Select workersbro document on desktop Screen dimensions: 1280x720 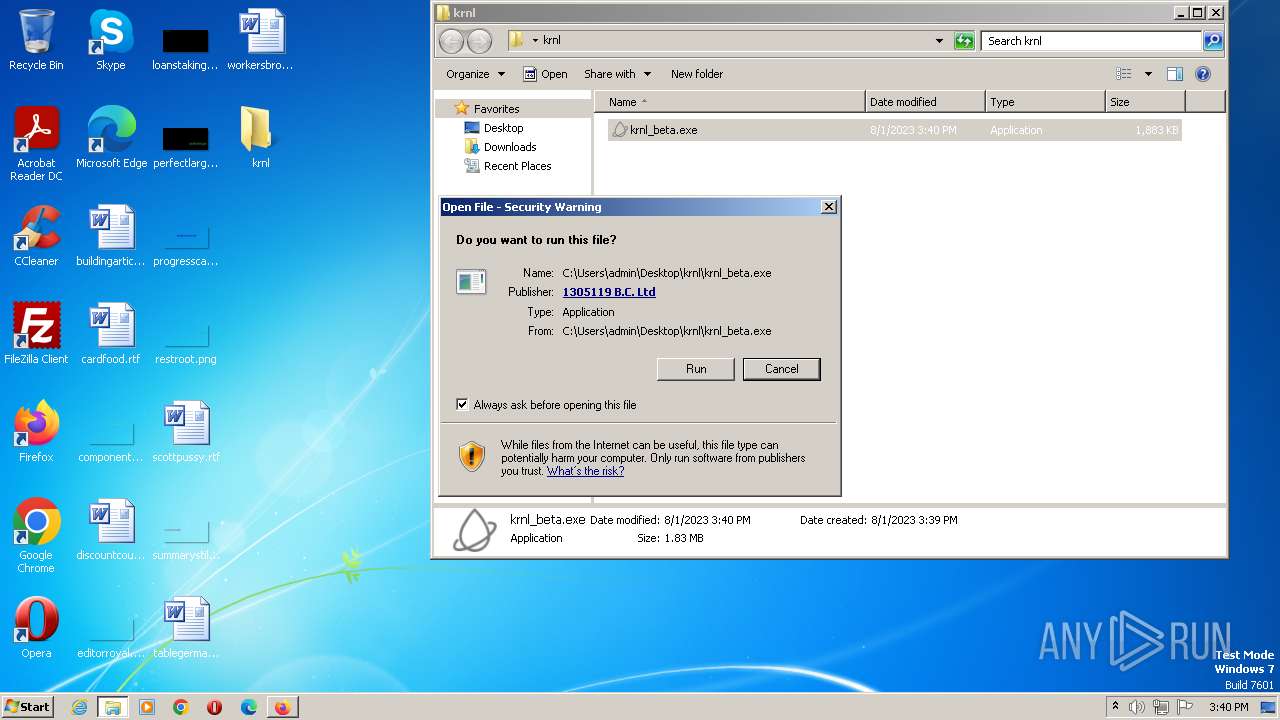point(261,40)
